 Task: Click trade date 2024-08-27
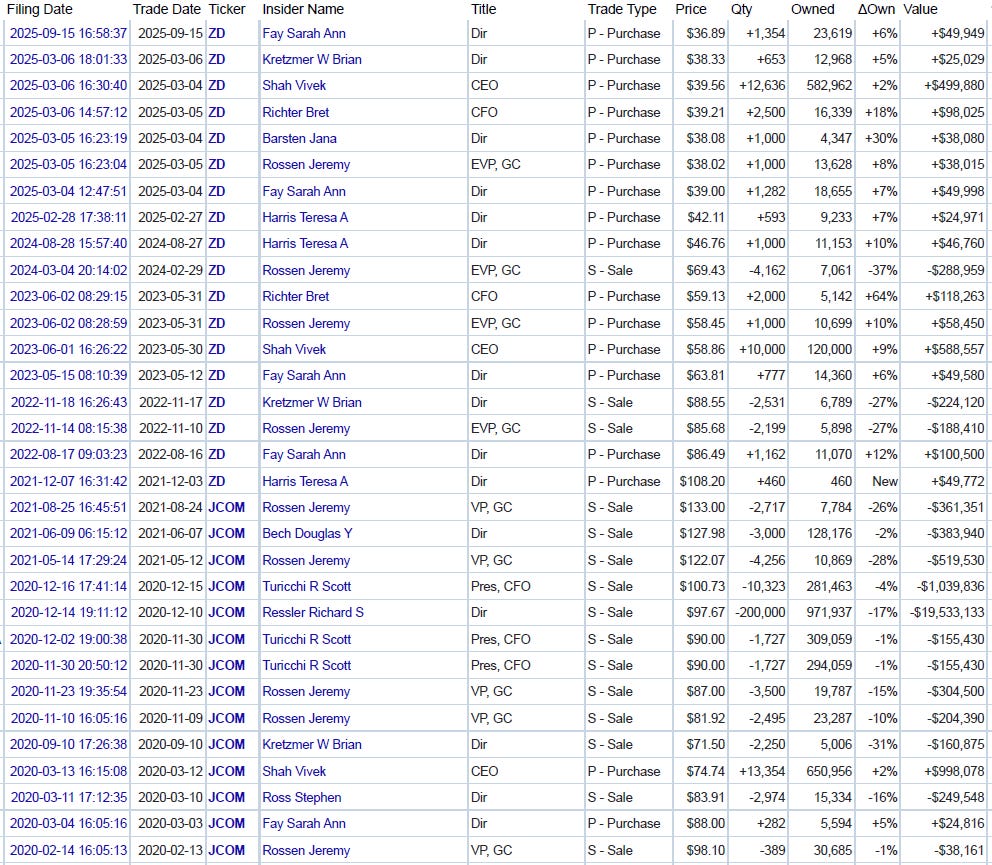pos(170,244)
